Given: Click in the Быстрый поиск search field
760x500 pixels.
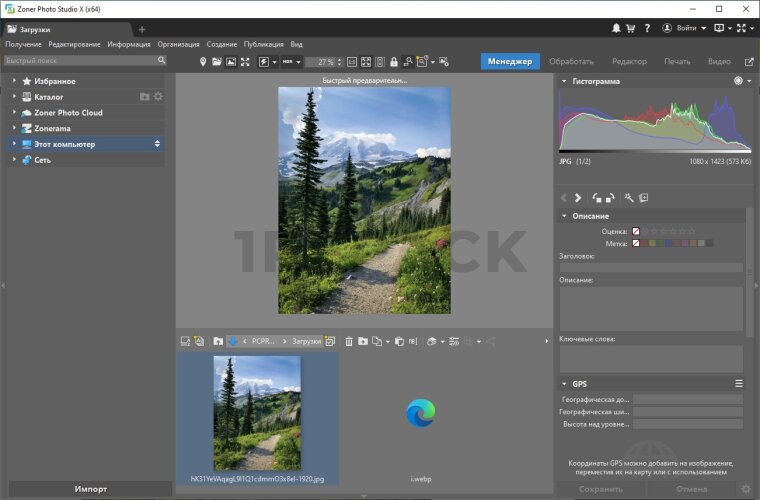Looking at the screenshot, I should pyautogui.click(x=80, y=61).
